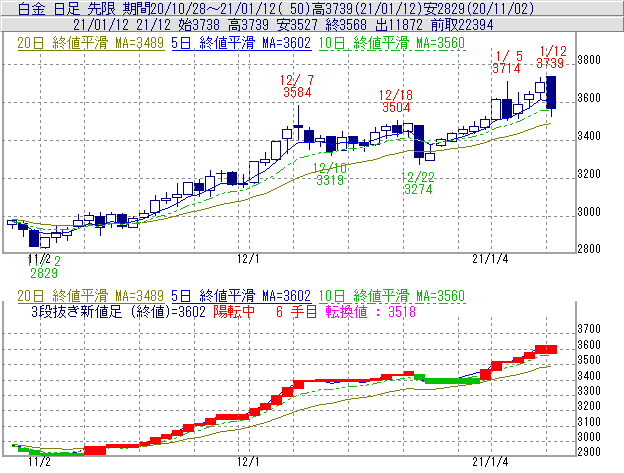Select the 1/5 peak annotation 3714
Screen dimensions: 624x473
click(x=507, y=68)
